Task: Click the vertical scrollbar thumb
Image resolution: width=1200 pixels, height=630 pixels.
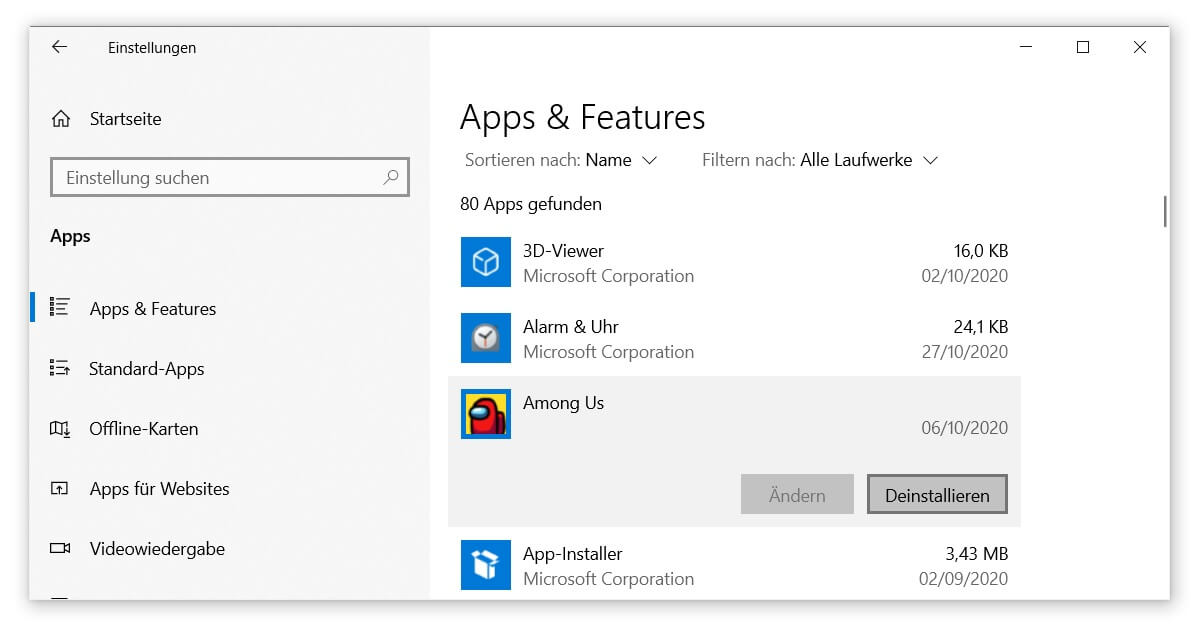Action: click(x=1165, y=211)
